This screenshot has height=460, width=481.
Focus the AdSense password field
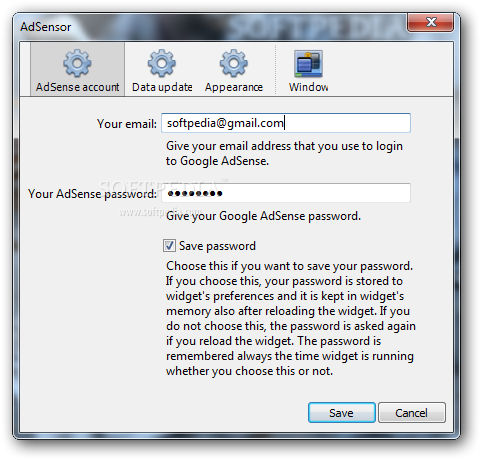coord(286,193)
